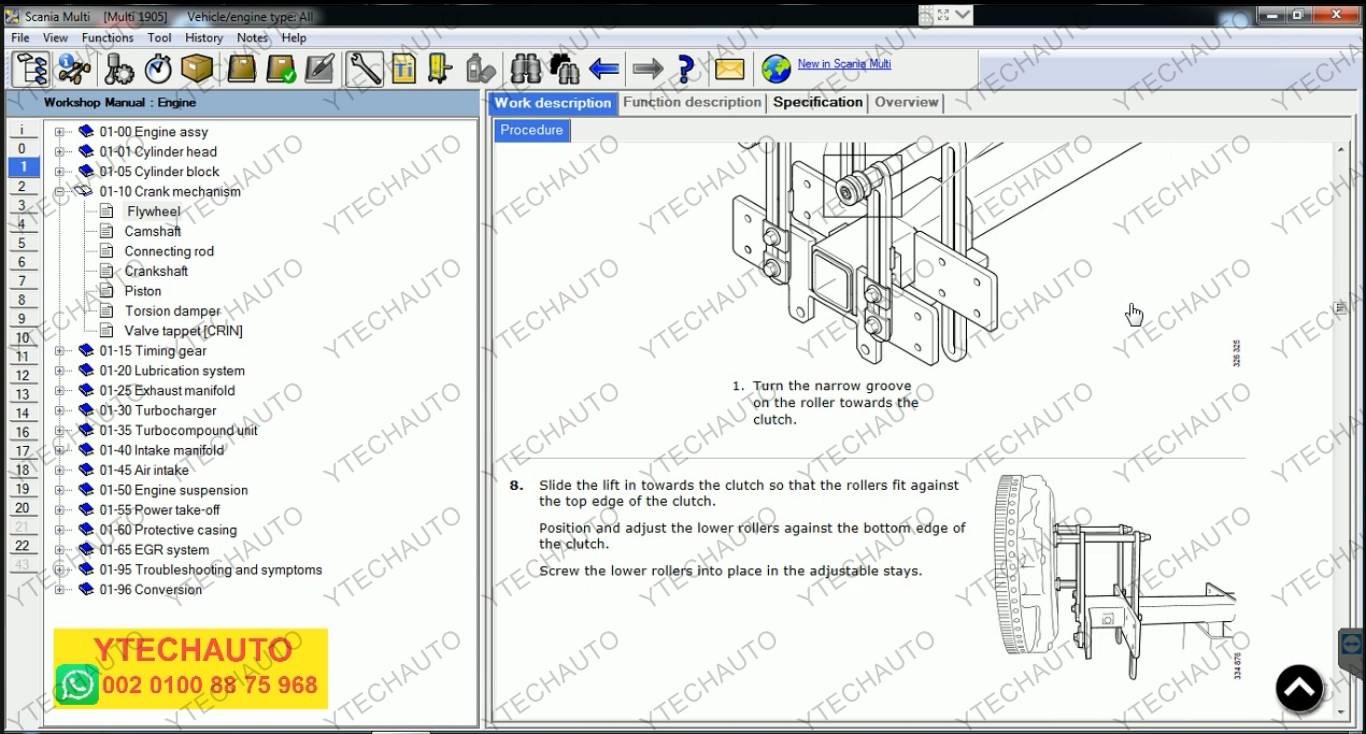Click the binoculars search icon
The height and width of the screenshot is (734, 1366).
pyautogui.click(x=526, y=69)
